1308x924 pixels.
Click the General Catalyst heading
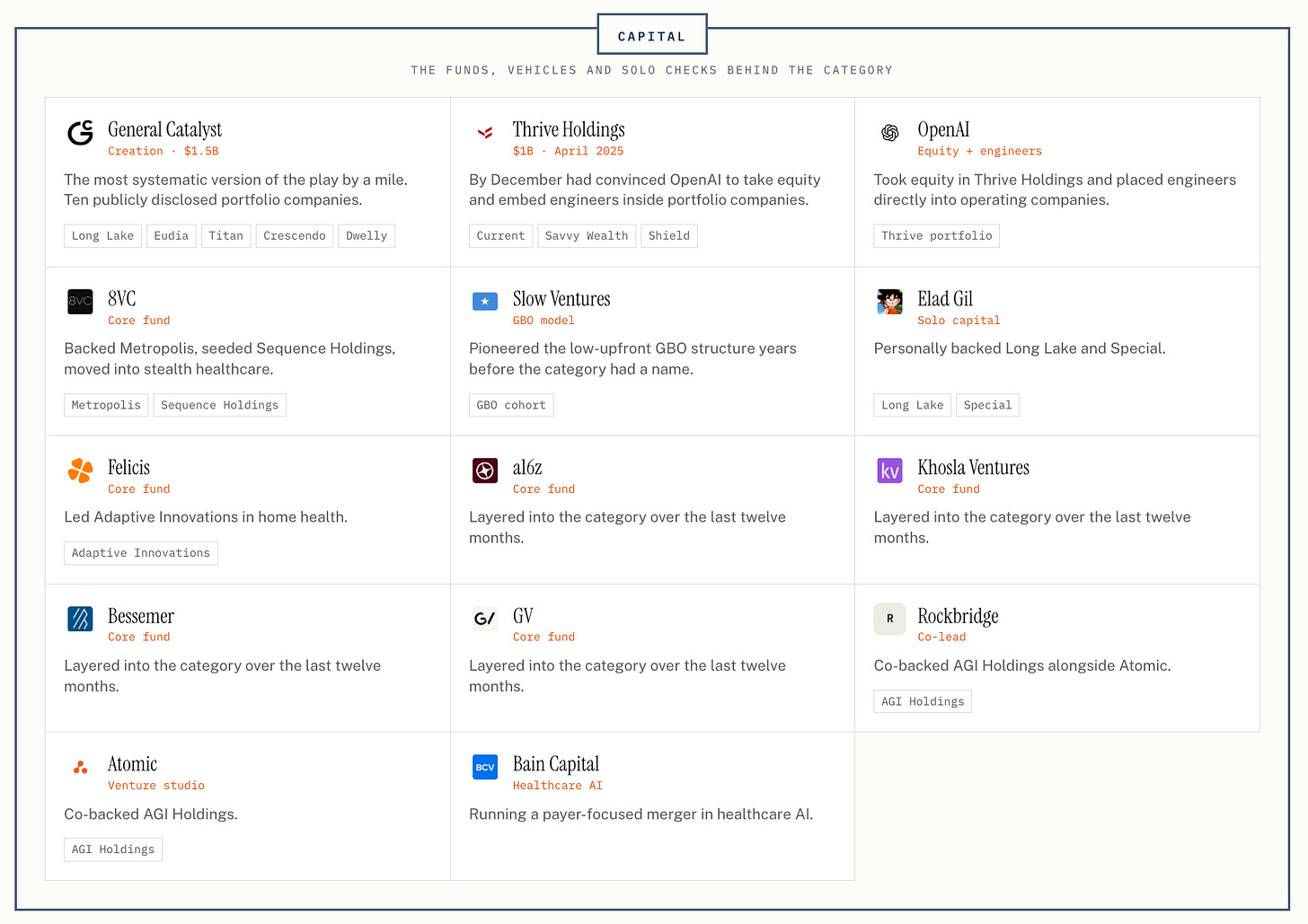(x=164, y=129)
